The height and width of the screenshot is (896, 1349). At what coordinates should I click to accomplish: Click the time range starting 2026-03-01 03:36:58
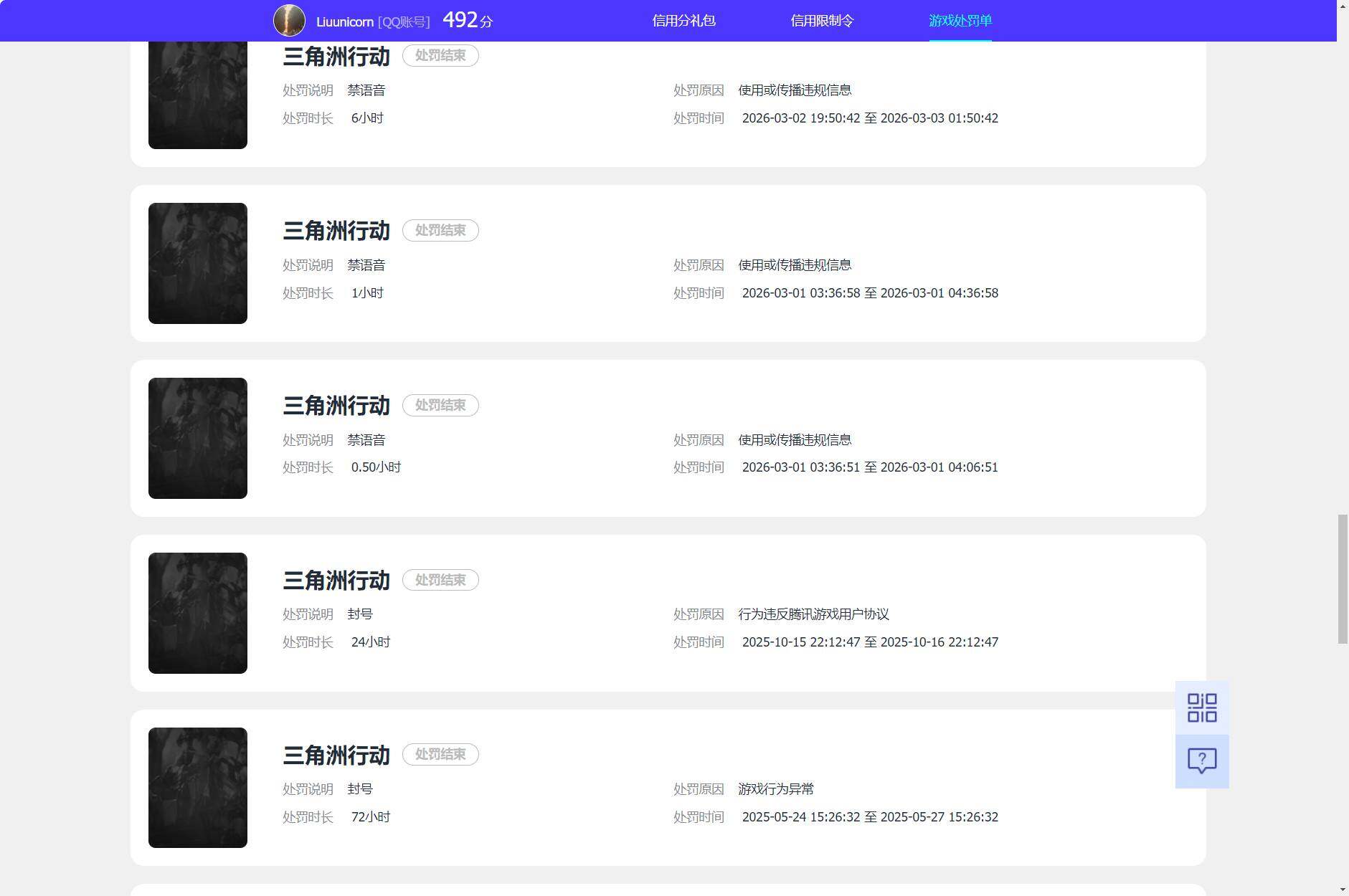(870, 293)
